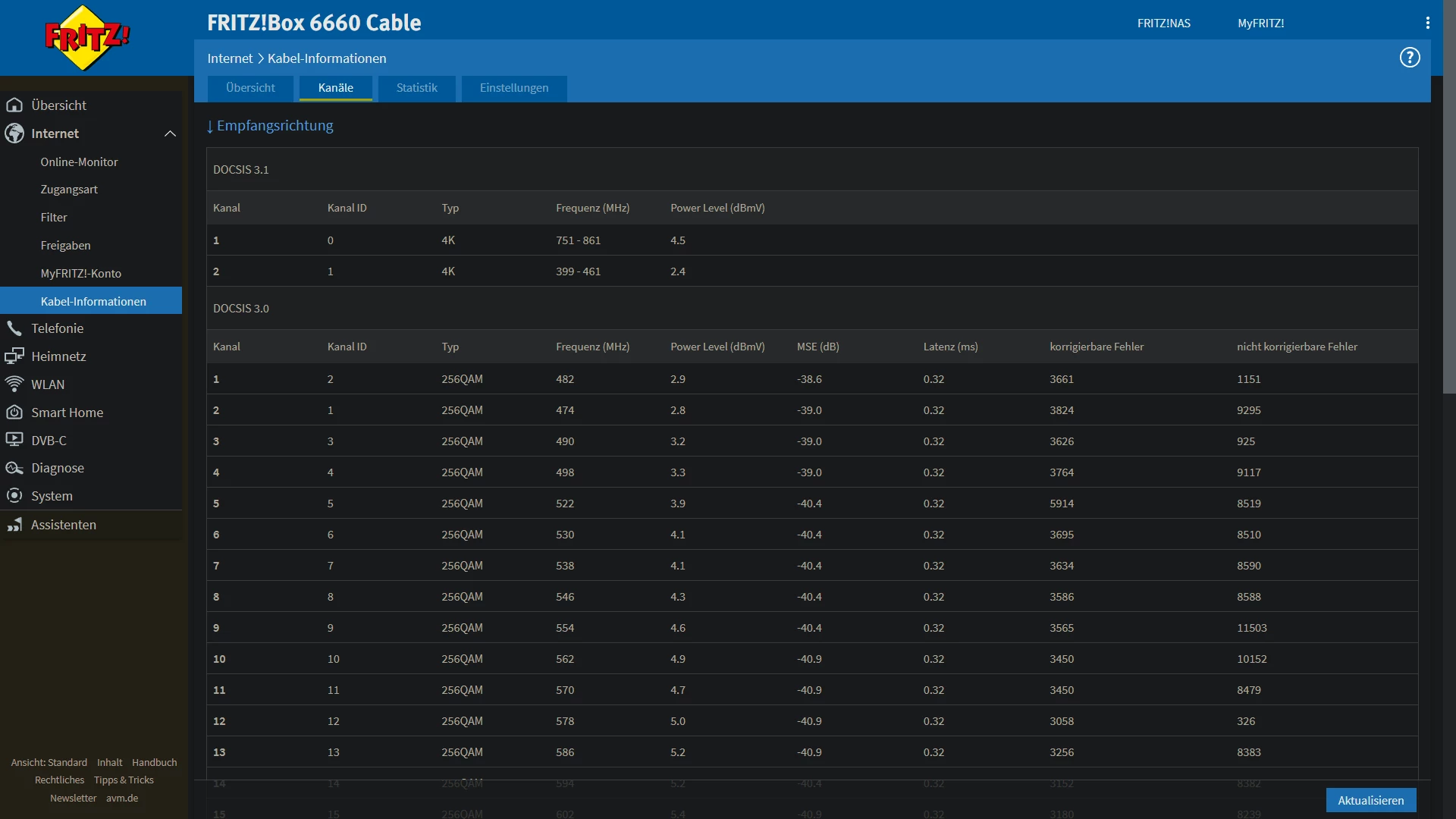This screenshot has width=1456, height=819.
Task: Click the Diagnose icon in the sidebar
Action: (x=14, y=468)
